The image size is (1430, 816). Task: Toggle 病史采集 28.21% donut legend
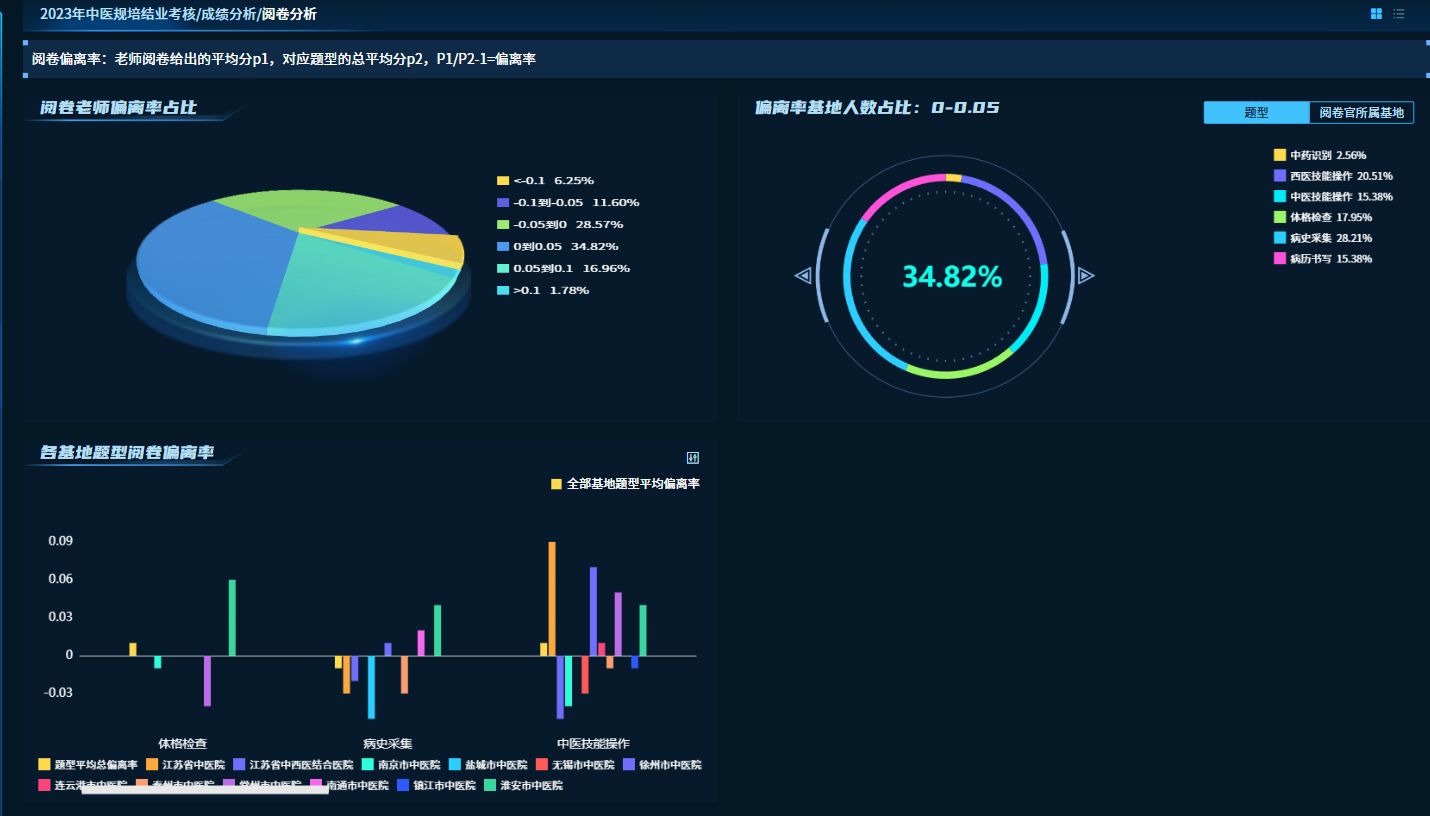click(1323, 238)
